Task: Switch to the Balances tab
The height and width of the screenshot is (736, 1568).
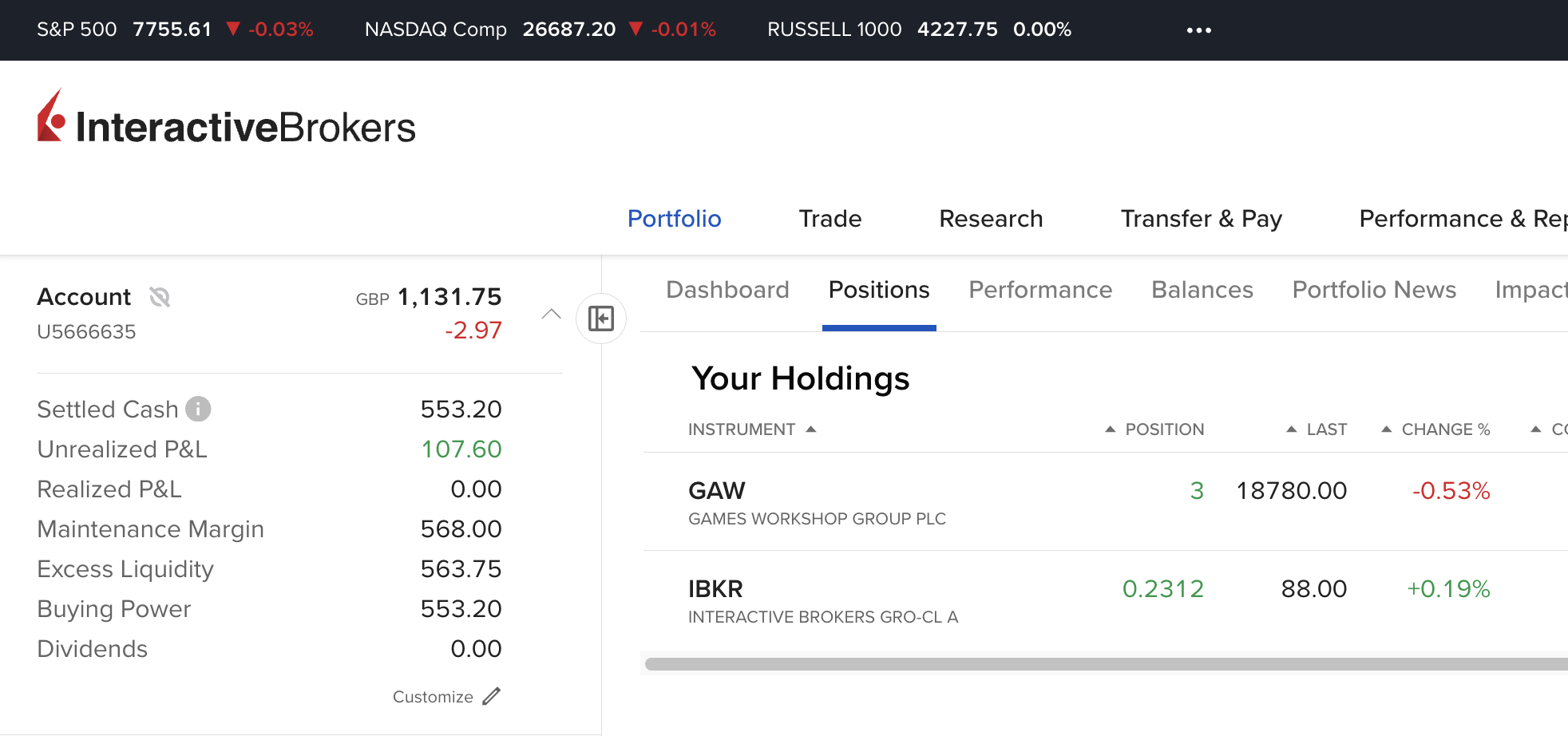Action: pyautogui.click(x=1202, y=290)
